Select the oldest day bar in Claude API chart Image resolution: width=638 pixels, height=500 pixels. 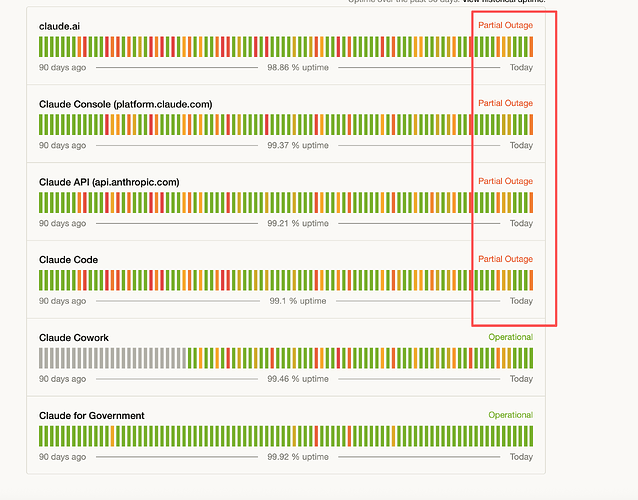(x=41, y=203)
